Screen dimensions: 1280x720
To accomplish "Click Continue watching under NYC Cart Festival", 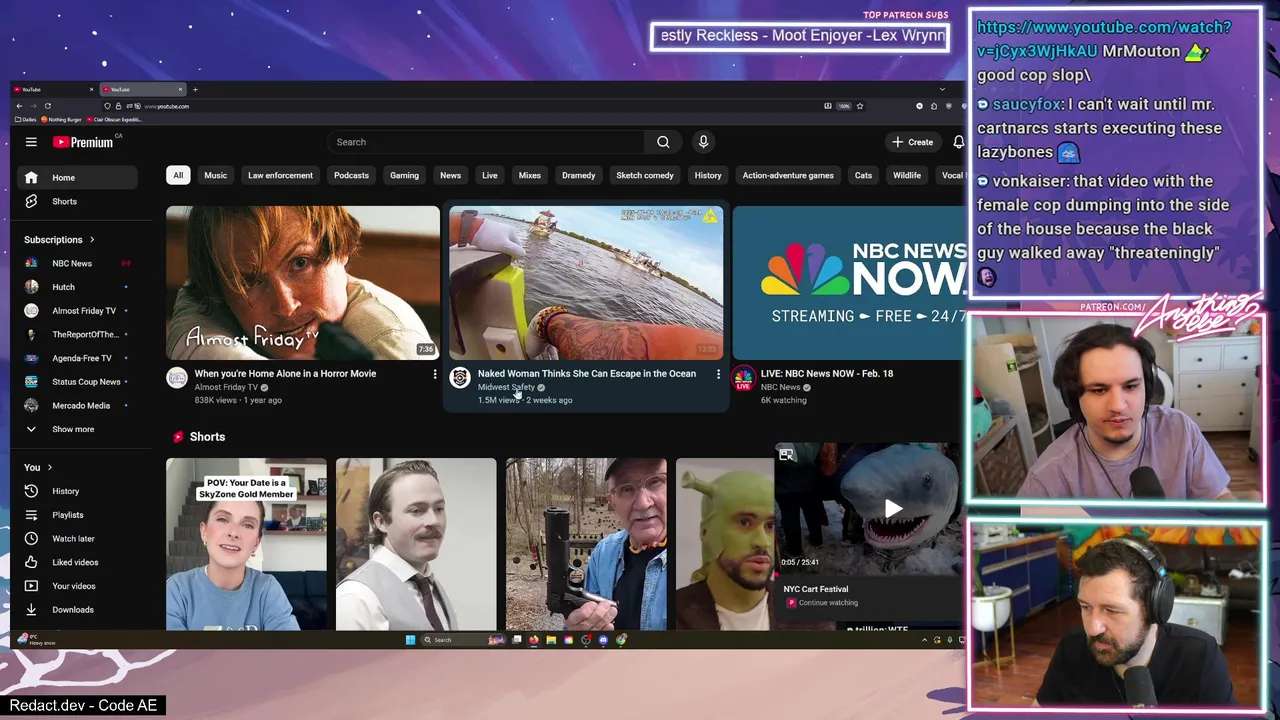I will click(828, 603).
